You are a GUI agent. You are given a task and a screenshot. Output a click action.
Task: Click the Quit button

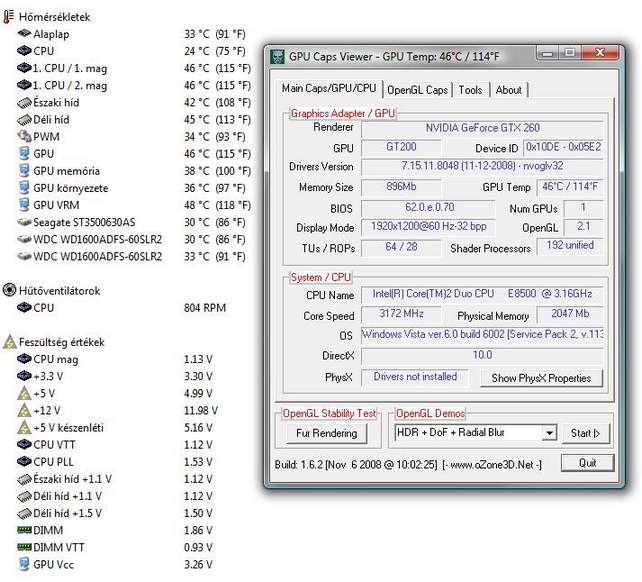point(587,463)
